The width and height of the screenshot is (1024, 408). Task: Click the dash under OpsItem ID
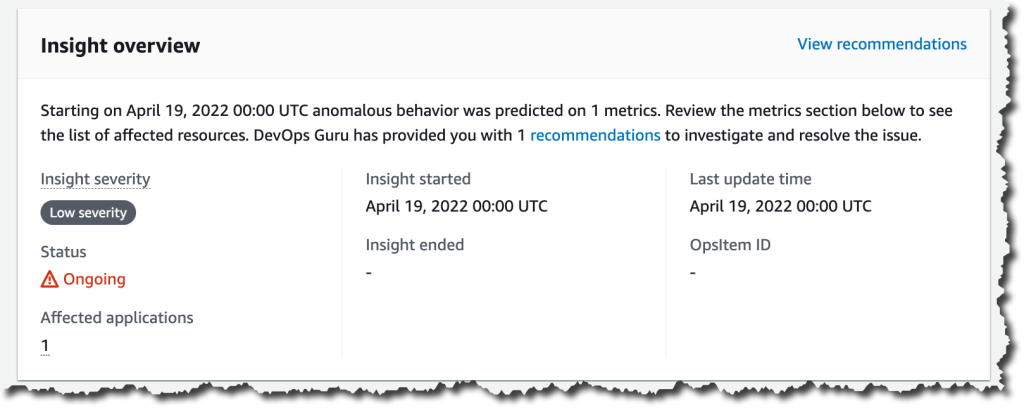(x=692, y=272)
